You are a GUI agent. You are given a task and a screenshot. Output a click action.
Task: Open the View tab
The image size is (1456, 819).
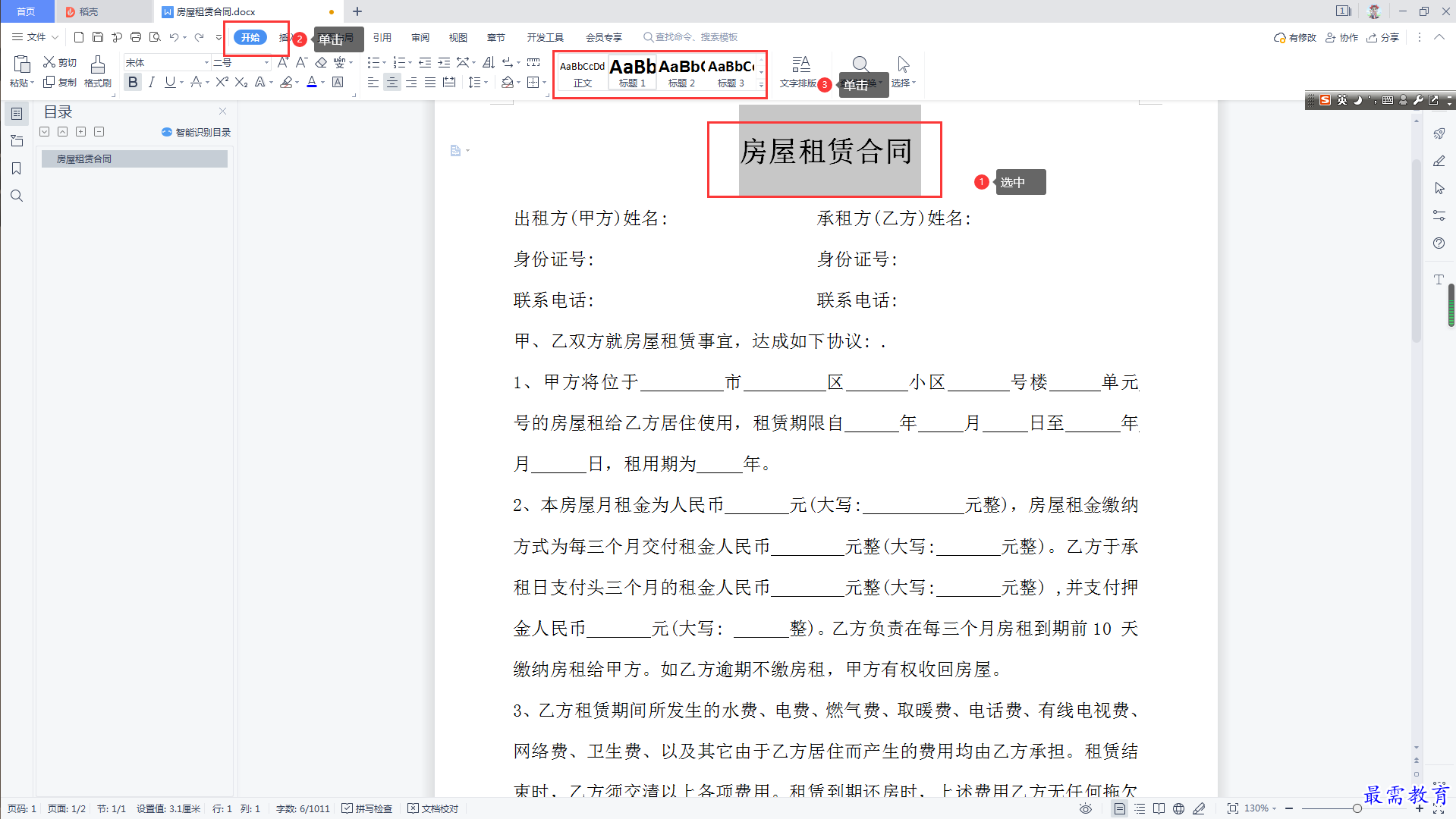pos(458,37)
